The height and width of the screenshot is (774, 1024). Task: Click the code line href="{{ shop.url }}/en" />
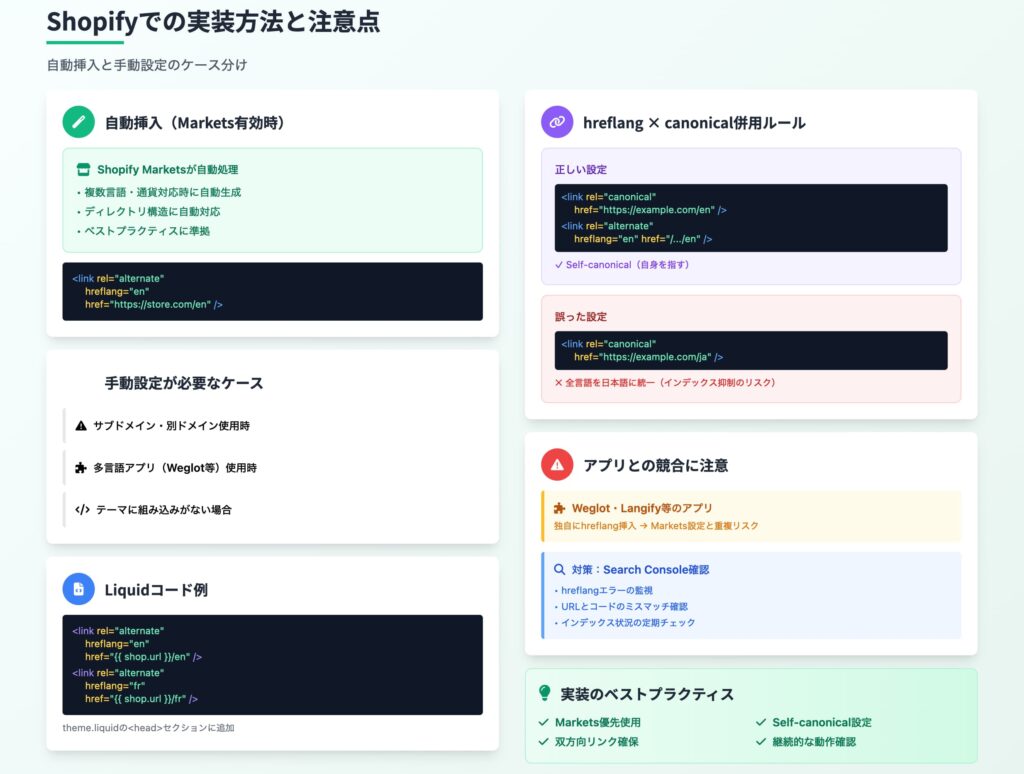coord(143,657)
